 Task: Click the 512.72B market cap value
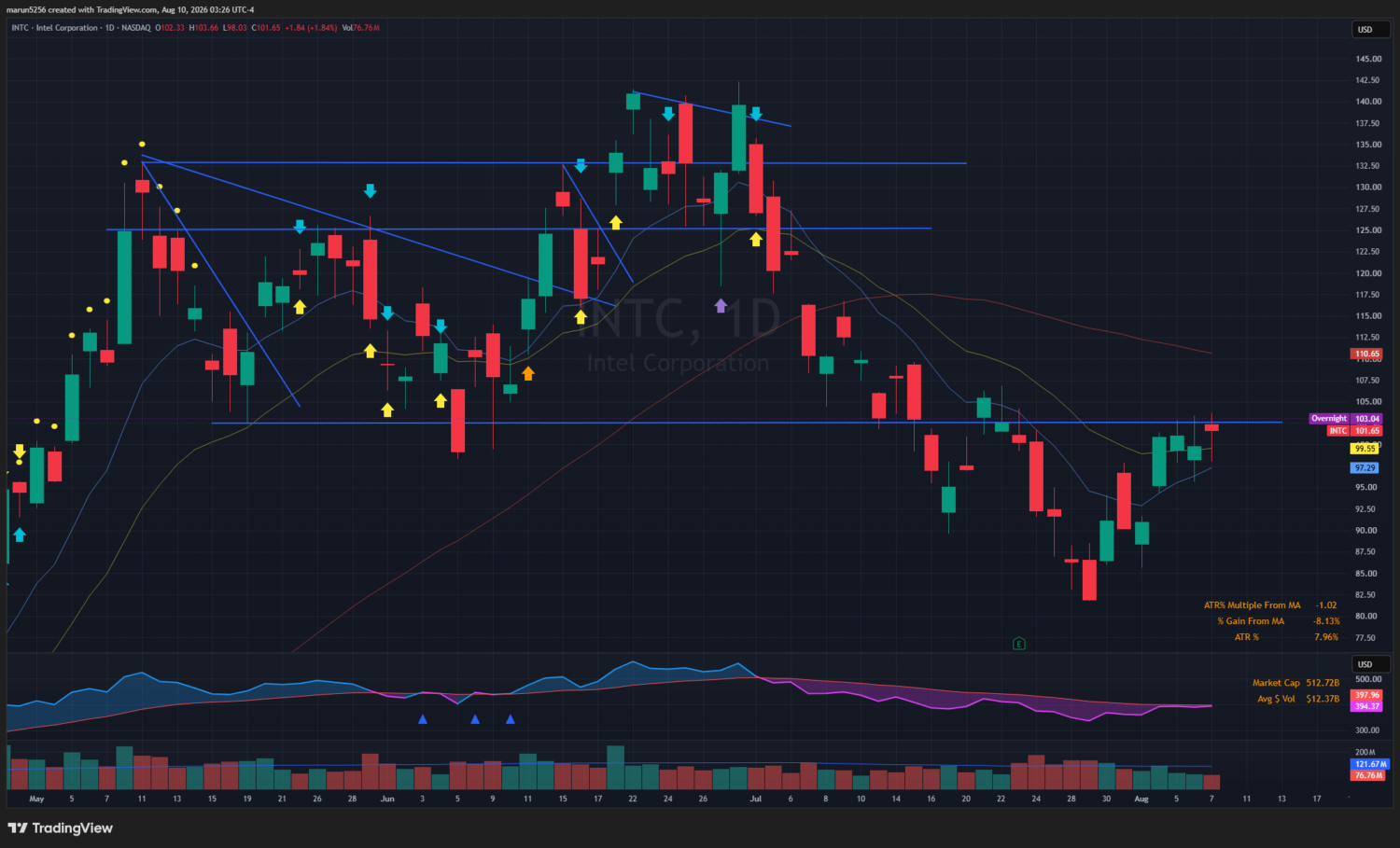point(1323,683)
